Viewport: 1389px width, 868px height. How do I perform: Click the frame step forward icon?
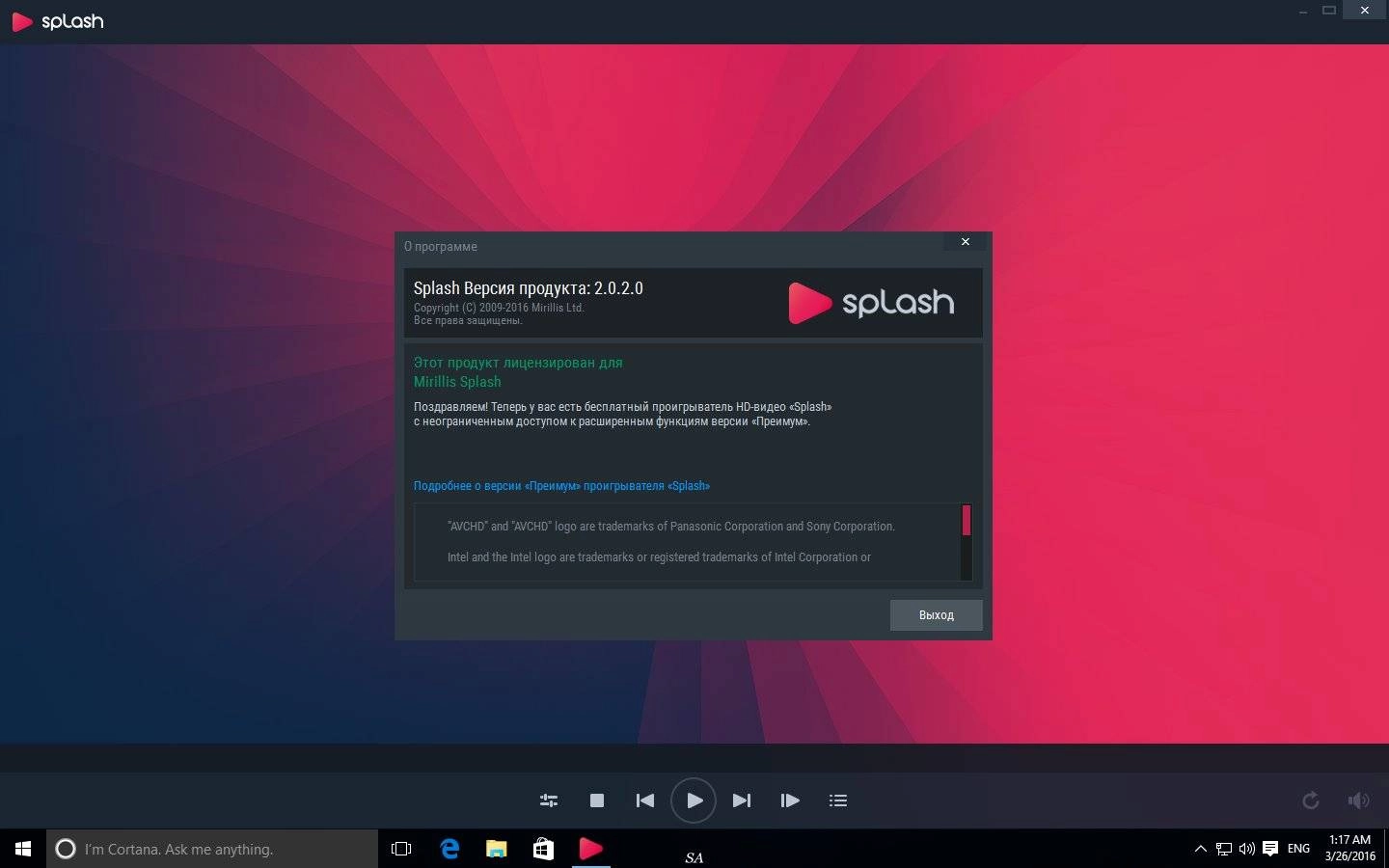pos(790,800)
